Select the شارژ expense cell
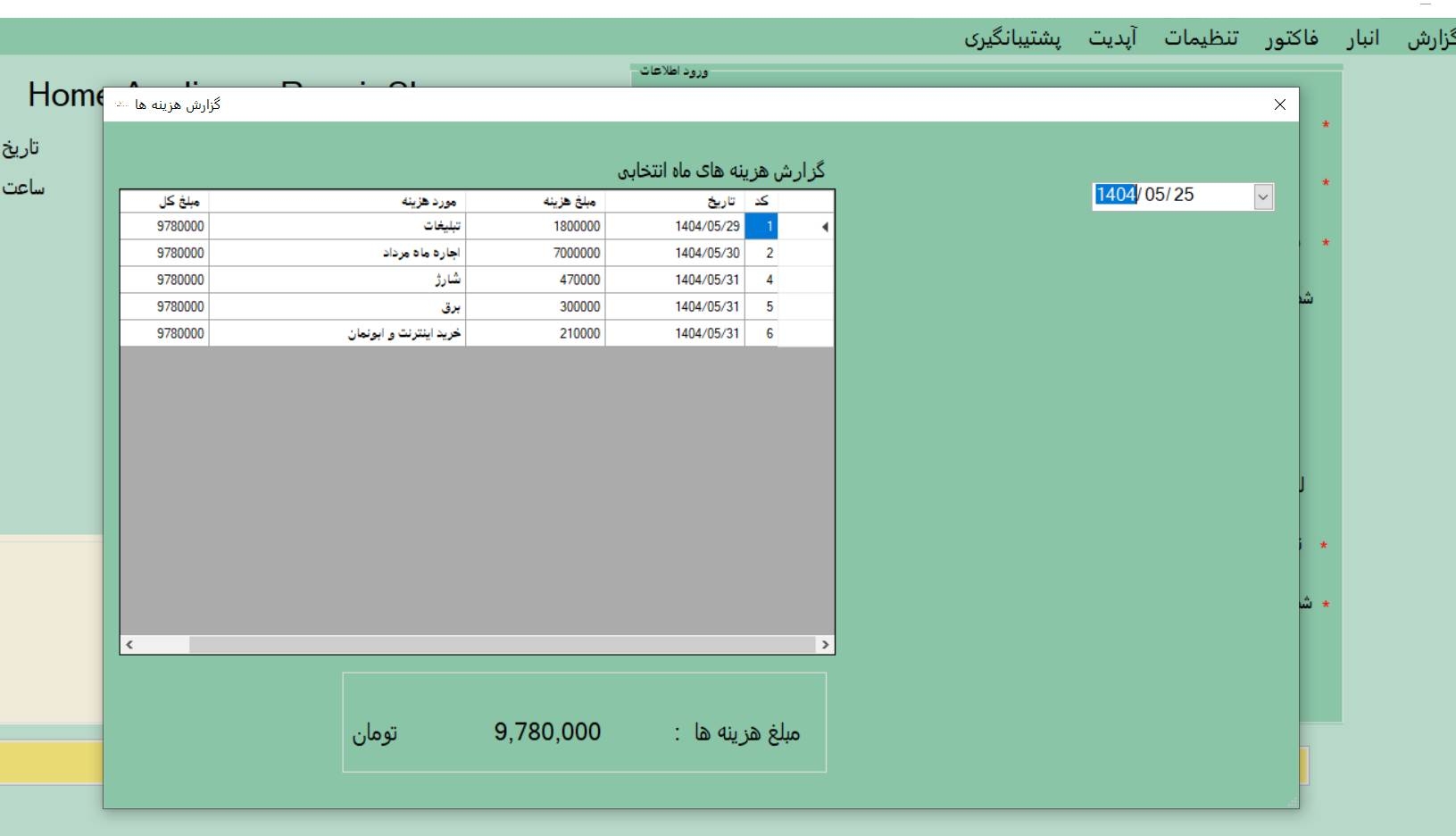 (337, 280)
